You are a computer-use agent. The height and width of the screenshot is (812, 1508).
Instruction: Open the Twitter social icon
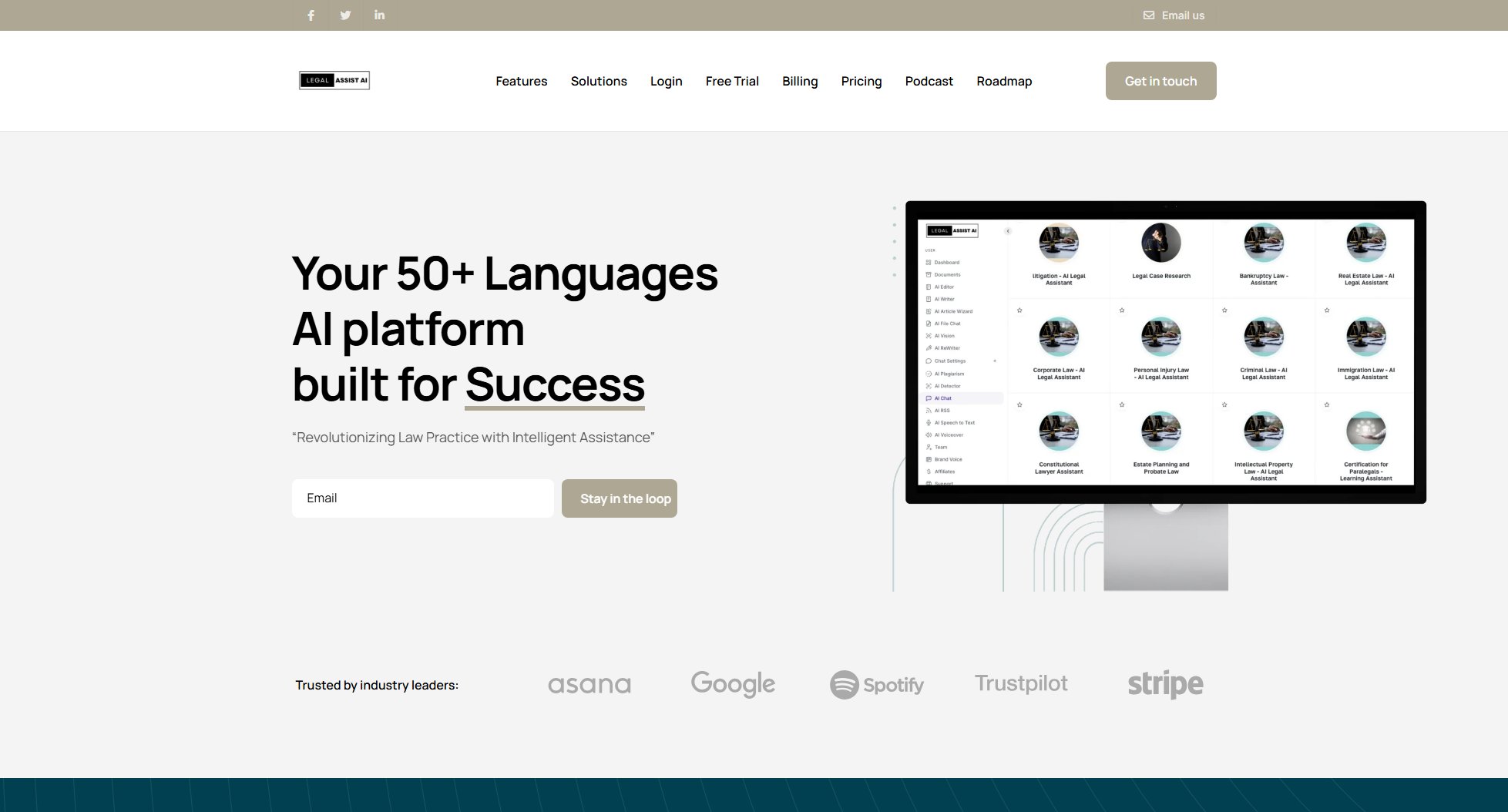[x=345, y=15]
